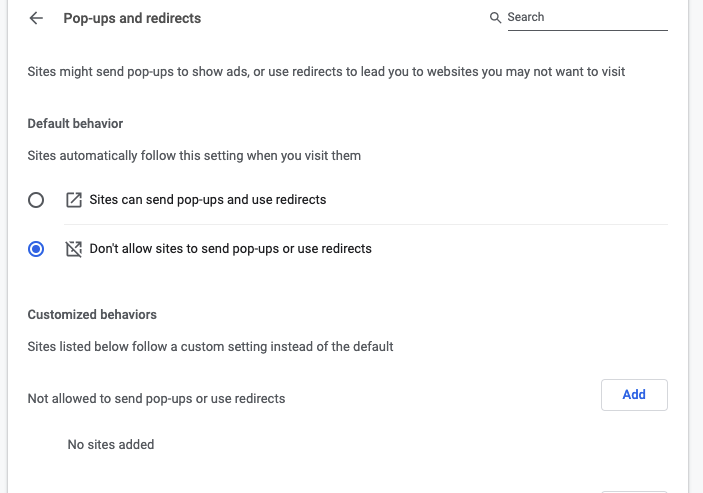Click the 'Pop-ups and redirects' page title
Screen dimensions: 703x493
pos(132,18)
